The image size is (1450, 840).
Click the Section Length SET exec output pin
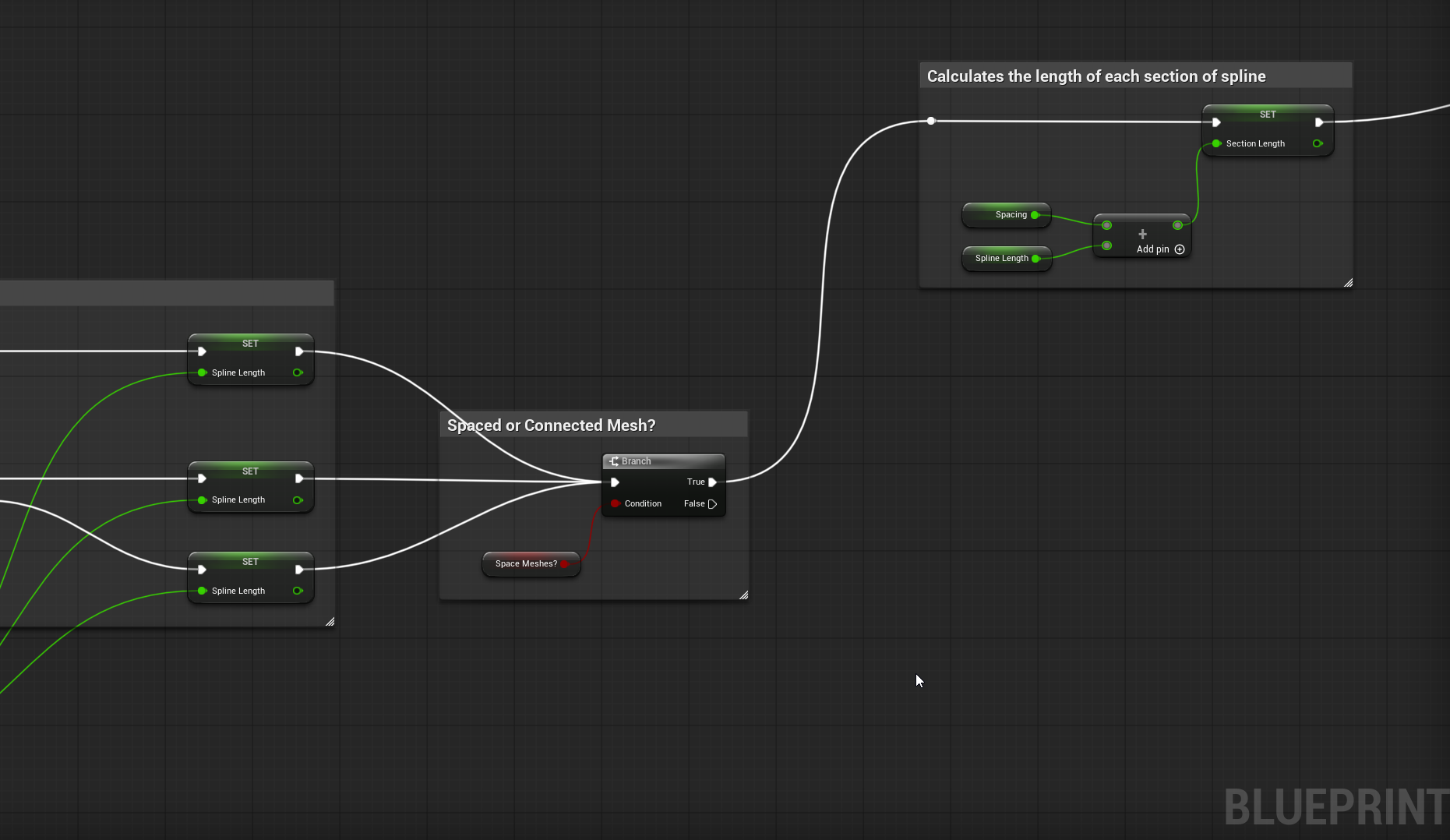pyautogui.click(x=1319, y=122)
